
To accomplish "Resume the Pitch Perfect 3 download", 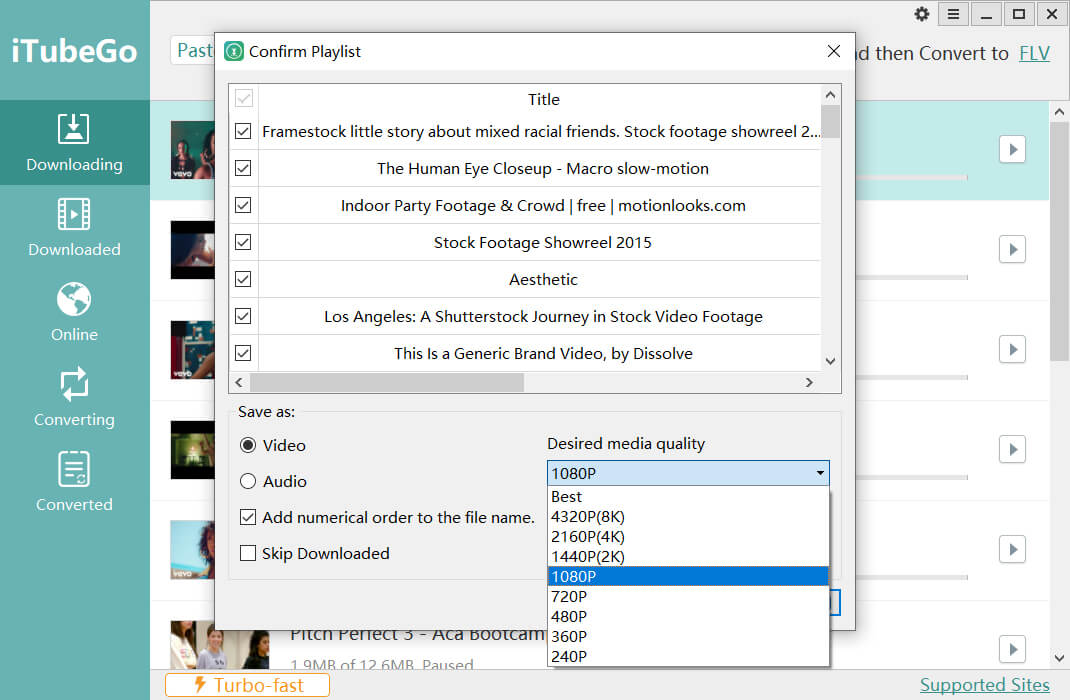I will 1013,650.
